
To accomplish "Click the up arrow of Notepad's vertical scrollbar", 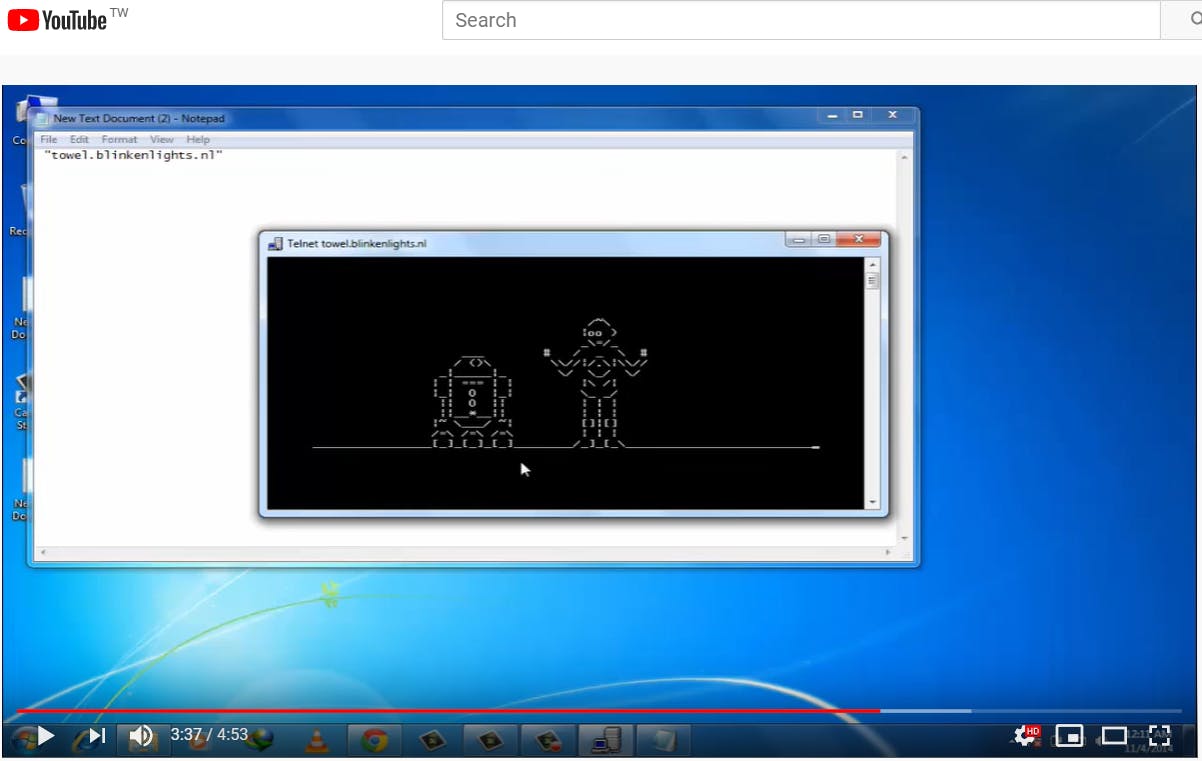I will pyautogui.click(x=904, y=157).
